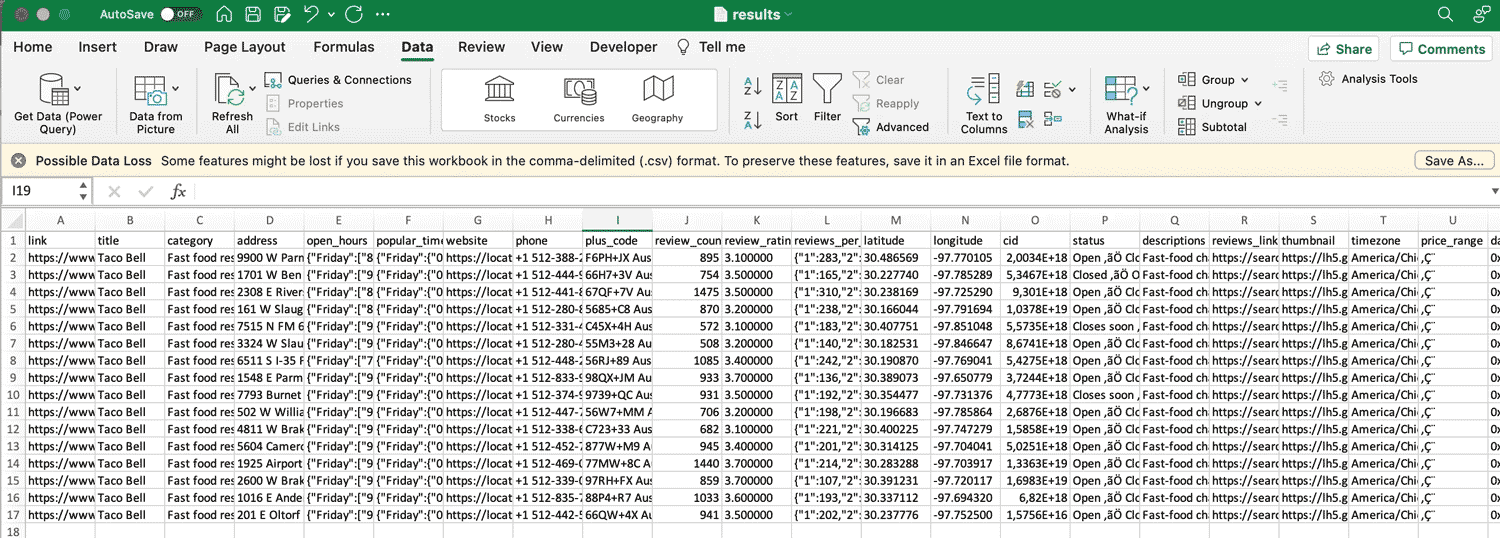Viewport: 1500px width, 538px height.
Task: Select the Currencies data type
Action: pos(579,99)
